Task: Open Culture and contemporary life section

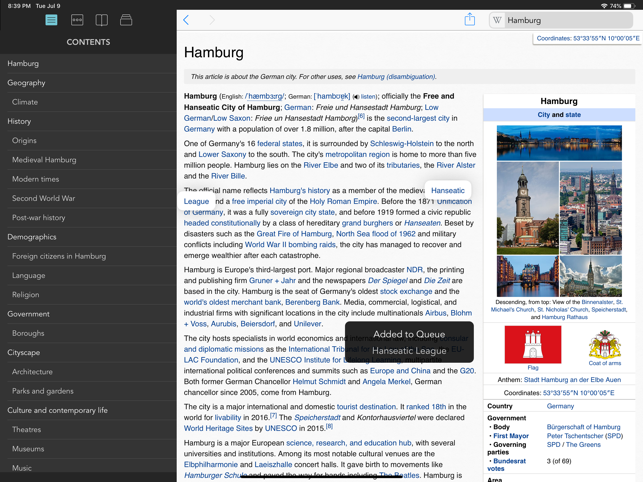Action: tap(88, 411)
